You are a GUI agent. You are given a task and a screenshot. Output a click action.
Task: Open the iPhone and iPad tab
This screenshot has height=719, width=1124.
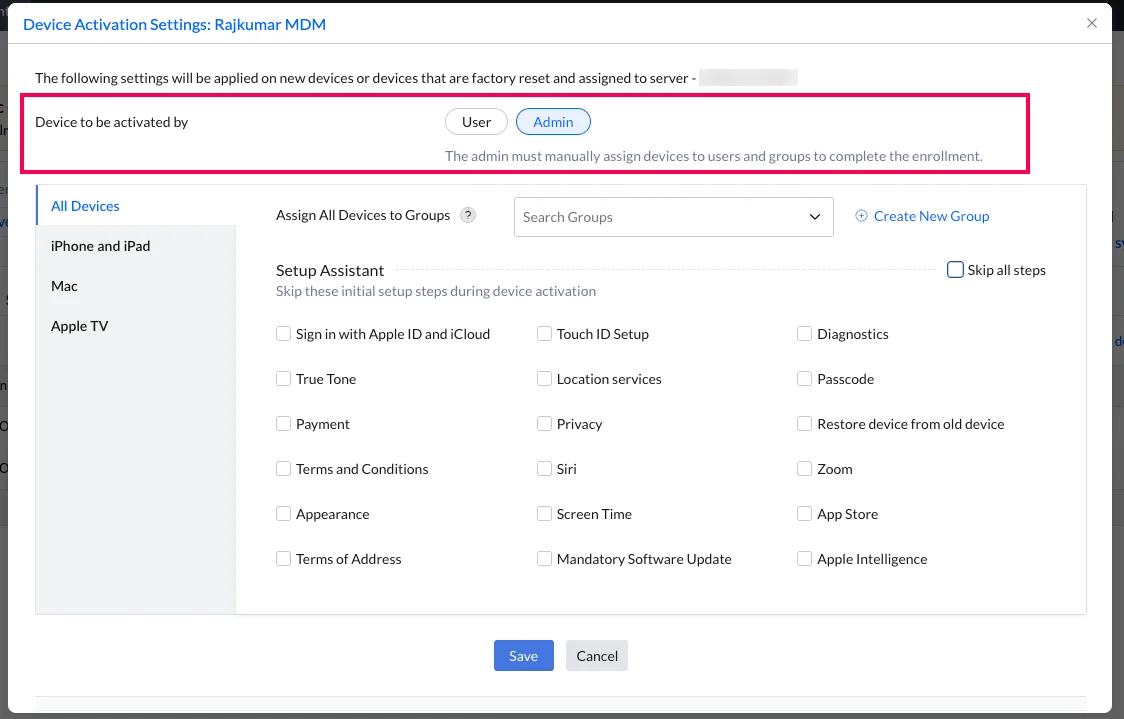135,246
